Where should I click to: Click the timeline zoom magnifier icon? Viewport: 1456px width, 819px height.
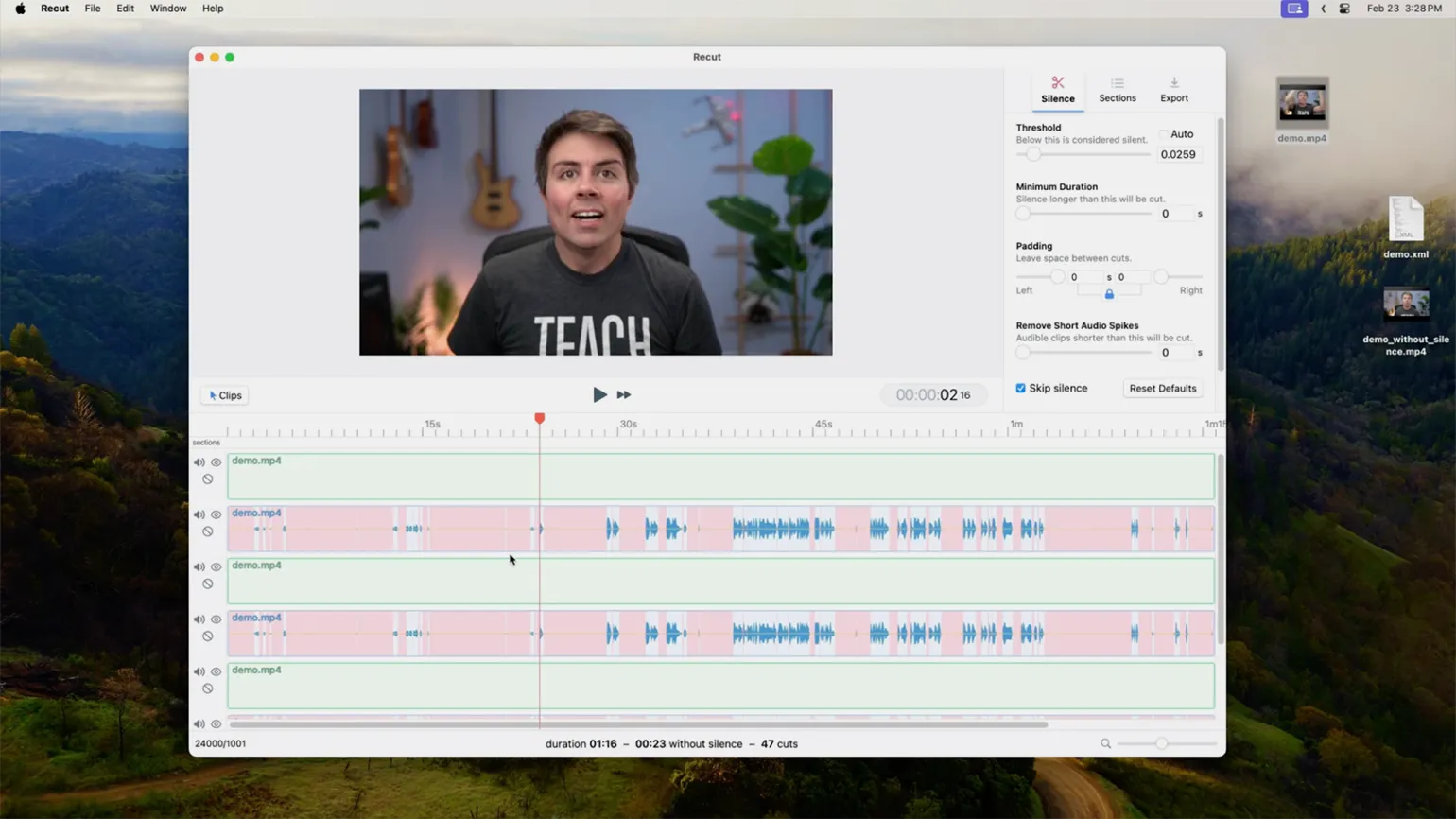click(1105, 744)
